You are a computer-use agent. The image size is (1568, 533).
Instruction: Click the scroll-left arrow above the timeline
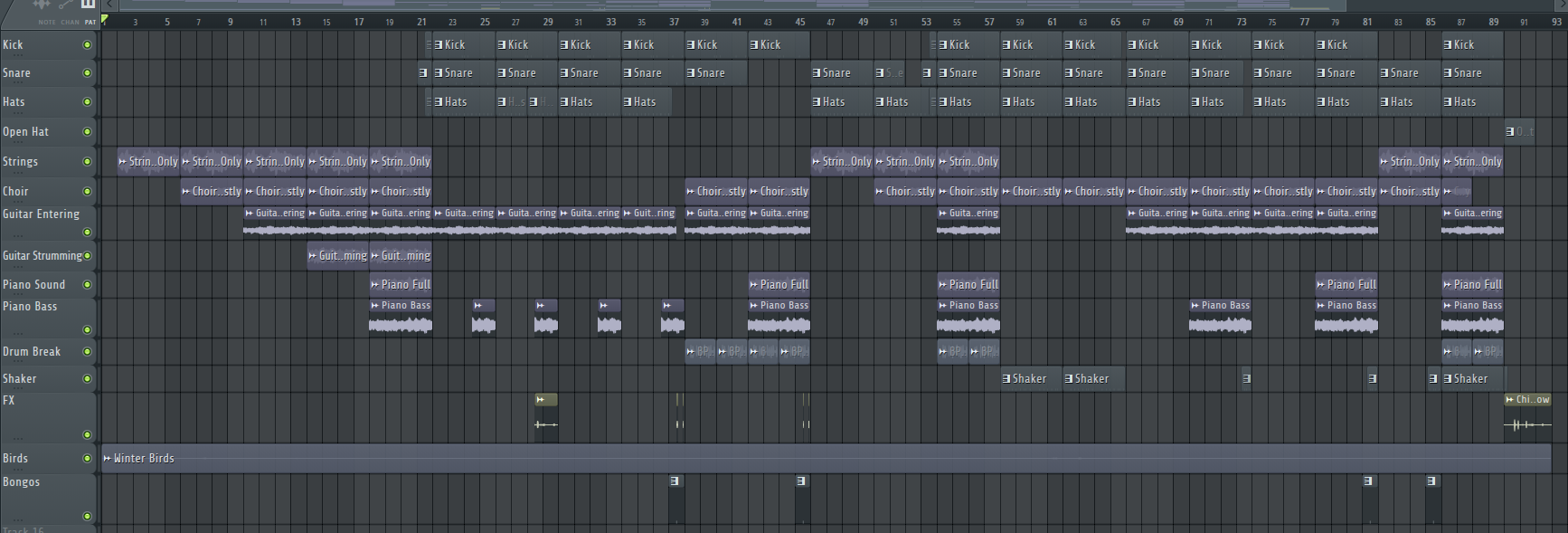(x=110, y=5)
